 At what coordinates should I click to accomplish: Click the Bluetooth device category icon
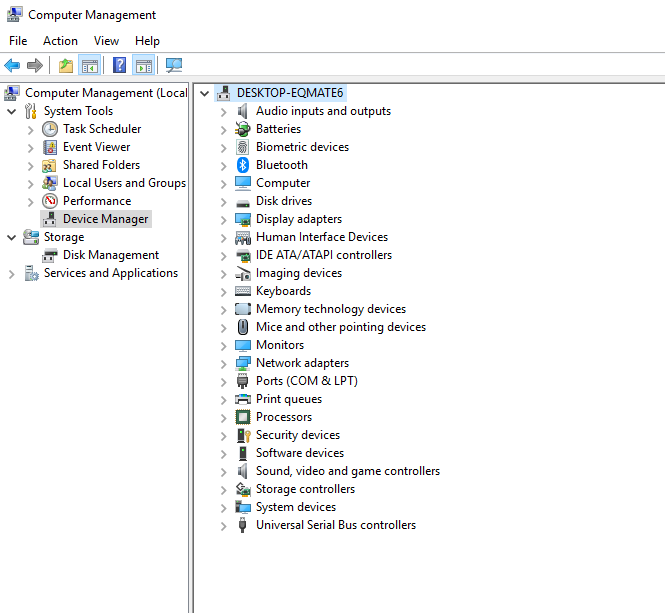[x=243, y=165]
